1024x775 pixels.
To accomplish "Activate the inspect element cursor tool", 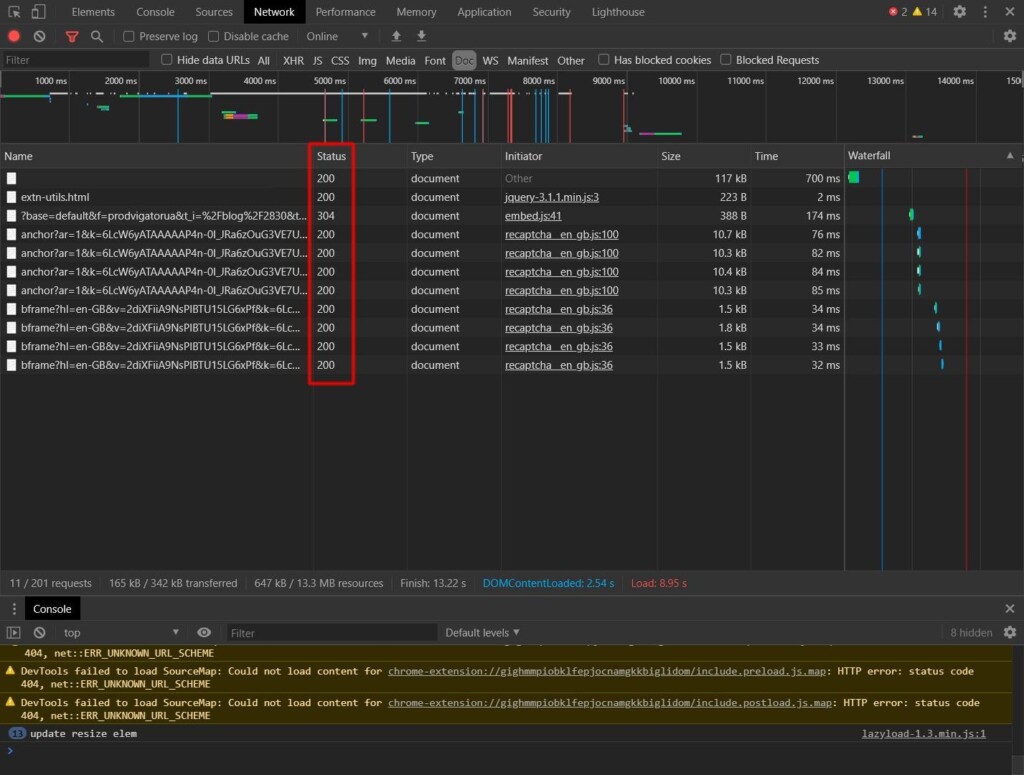I will [14, 11].
